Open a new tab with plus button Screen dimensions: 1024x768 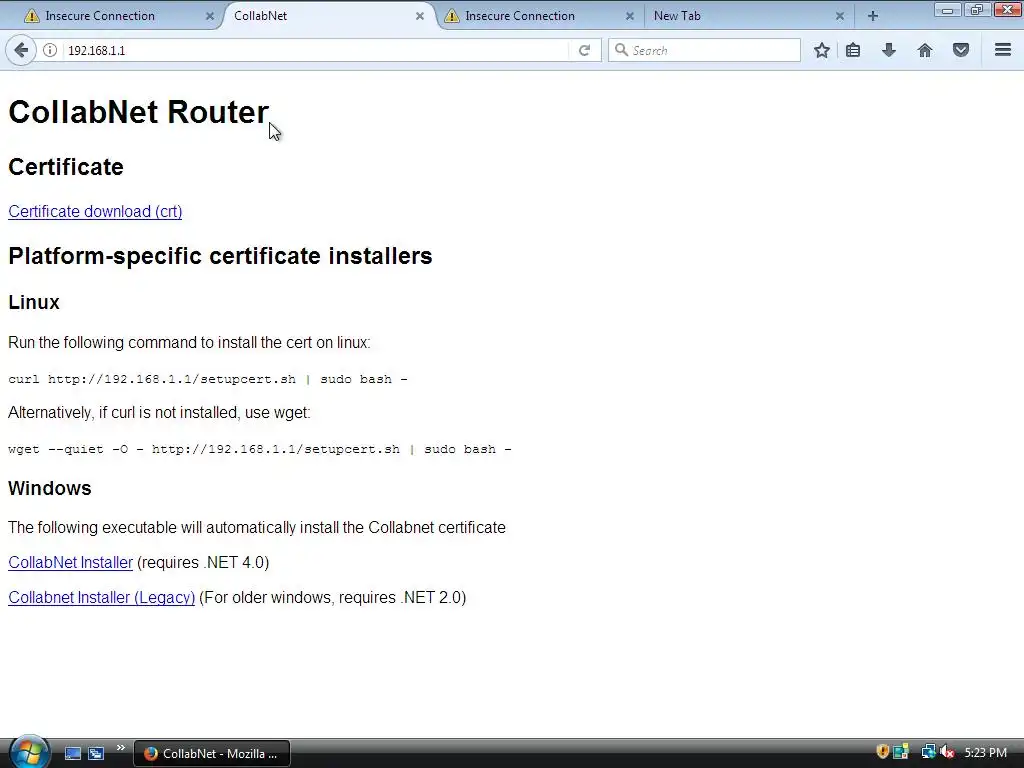[x=872, y=16]
